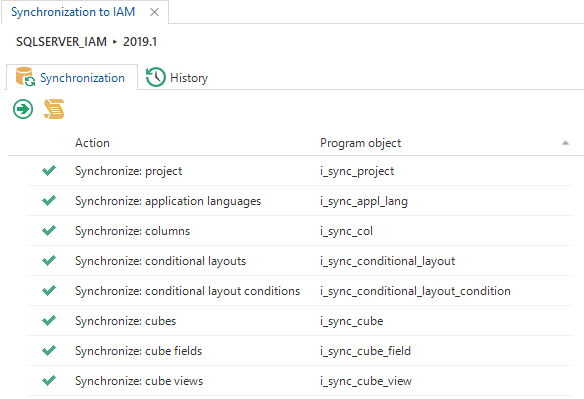Click the checkmark for Synchronize: columns
The width and height of the screenshot is (584, 399).
point(49,230)
